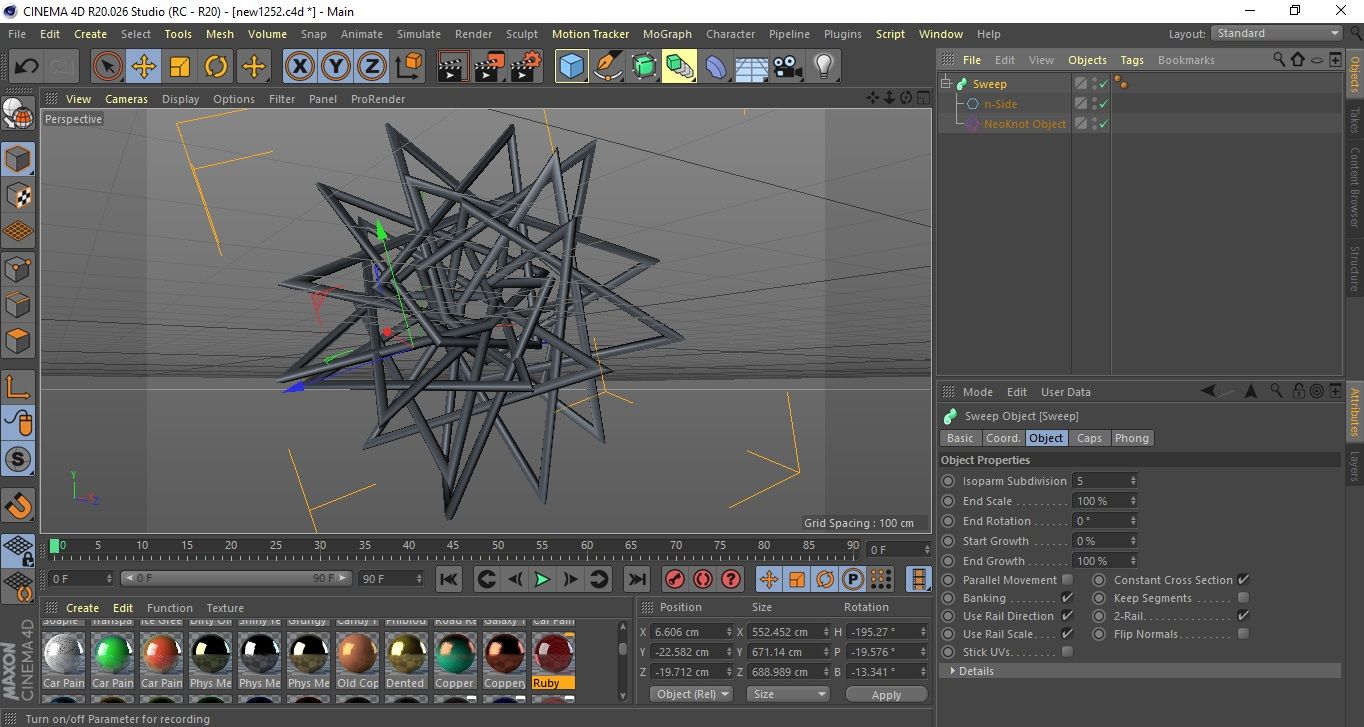Open Object (Rel) coordinate dropdown
The image size is (1364, 727).
(691, 694)
